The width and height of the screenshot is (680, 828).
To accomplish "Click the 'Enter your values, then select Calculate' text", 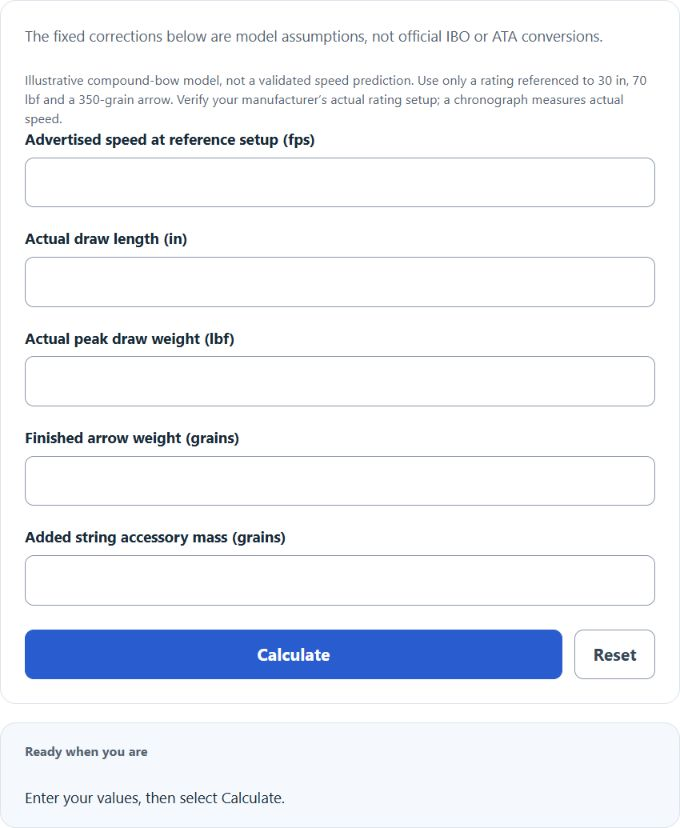I will pyautogui.click(x=155, y=798).
